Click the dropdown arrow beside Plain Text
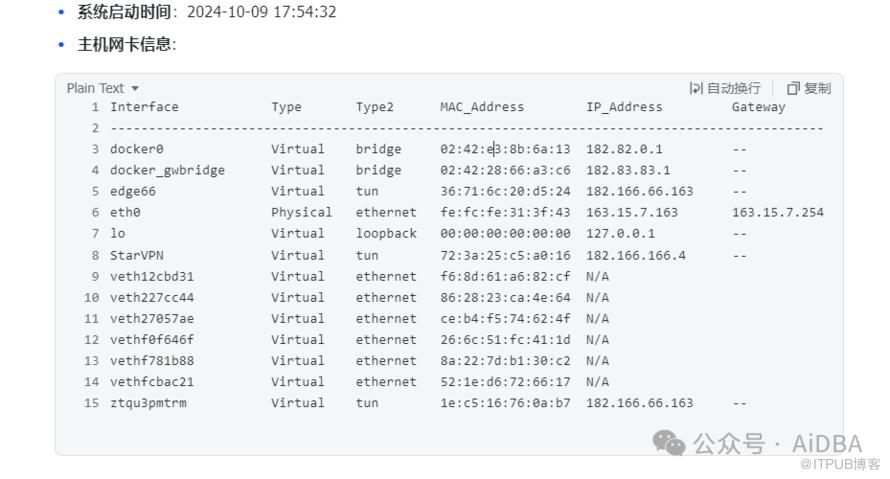The height and width of the screenshot is (479, 890). coord(135,89)
